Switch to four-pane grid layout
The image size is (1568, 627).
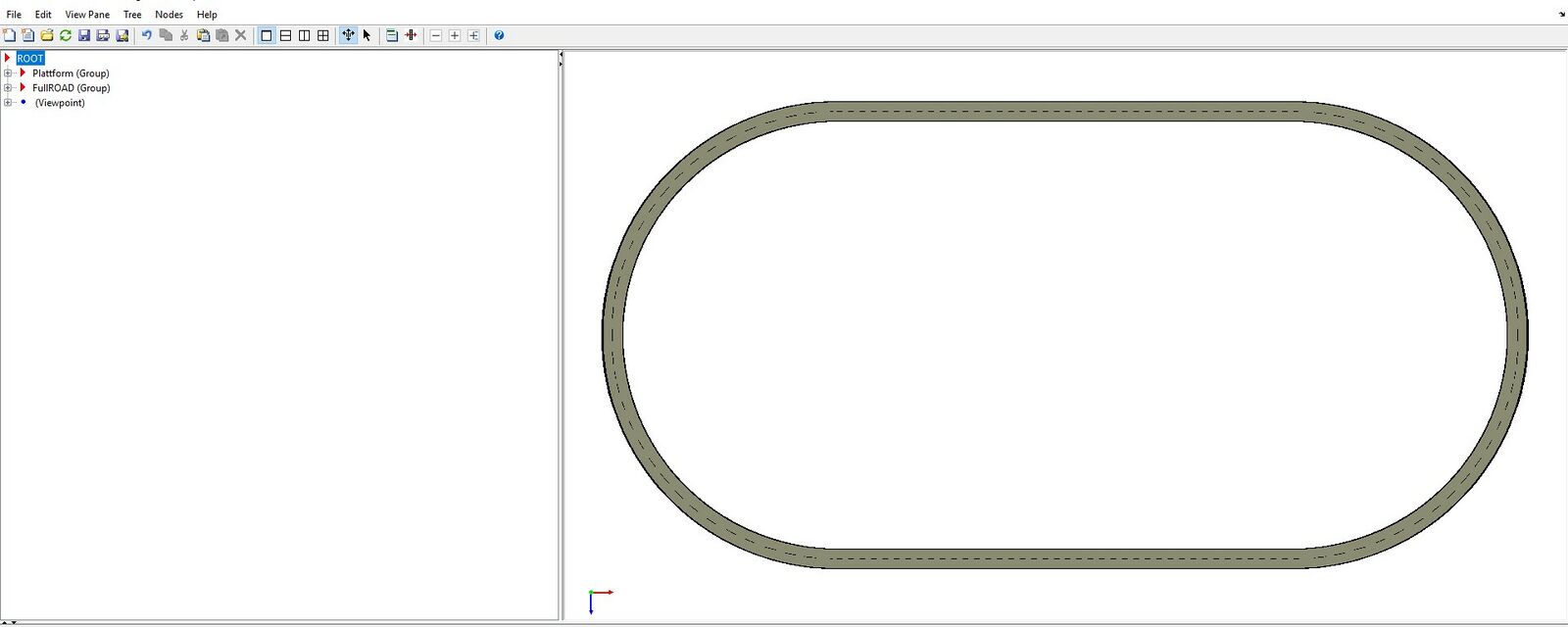[322, 35]
